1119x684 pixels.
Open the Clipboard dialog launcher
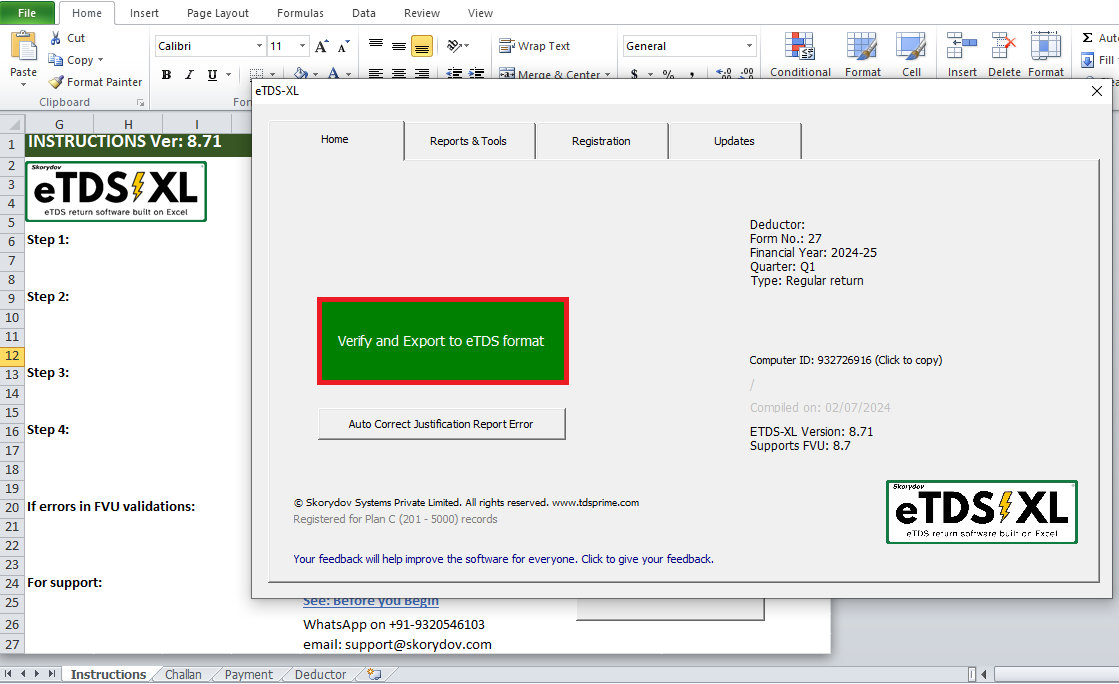[x=141, y=103]
